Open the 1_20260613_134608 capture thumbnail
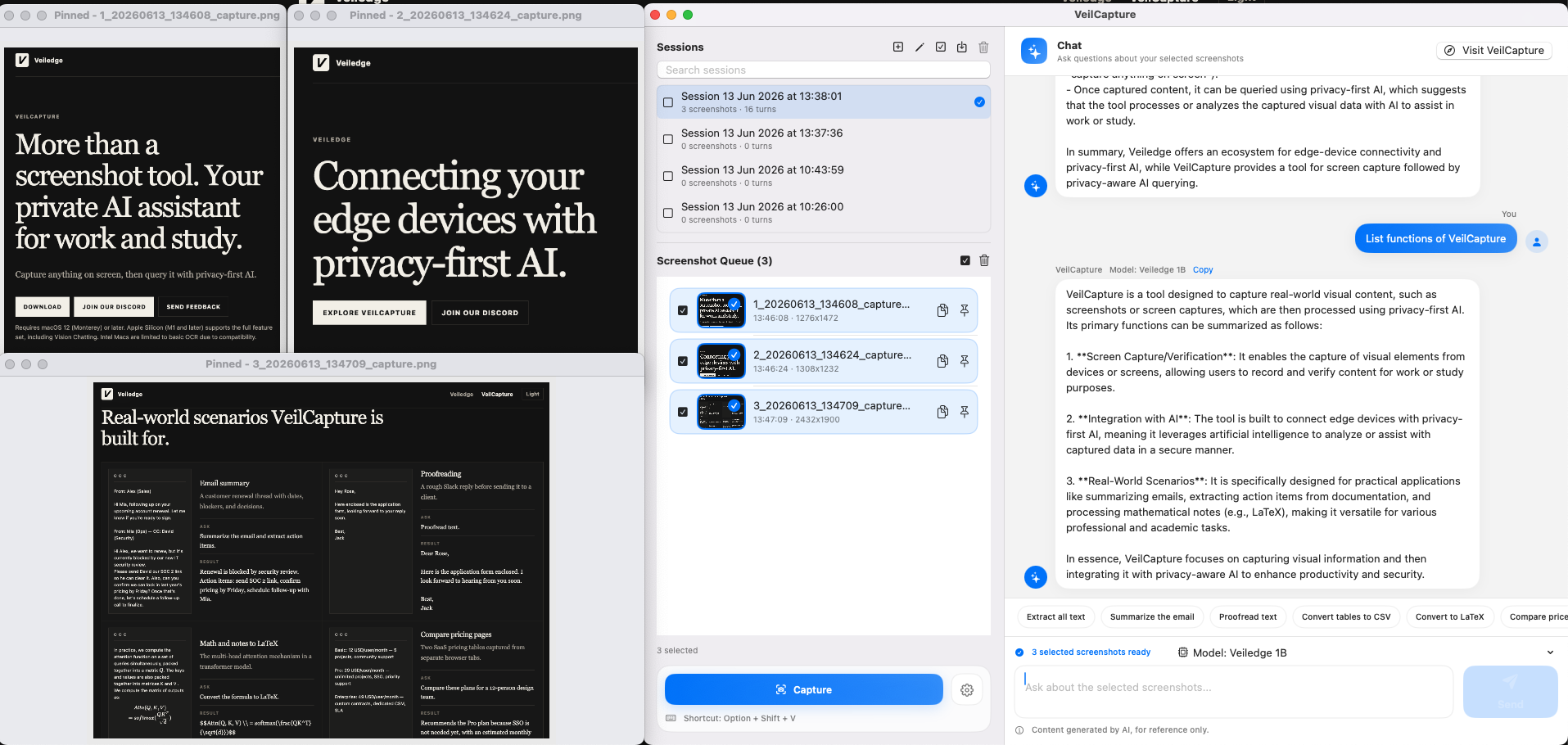The width and height of the screenshot is (1568, 745). [721, 310]
